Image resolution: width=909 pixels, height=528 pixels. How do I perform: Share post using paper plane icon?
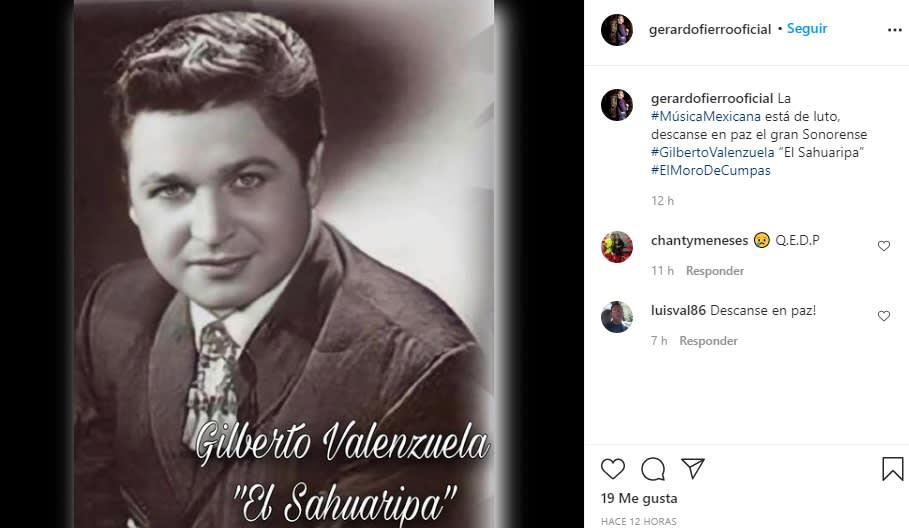tap(693, 468)
